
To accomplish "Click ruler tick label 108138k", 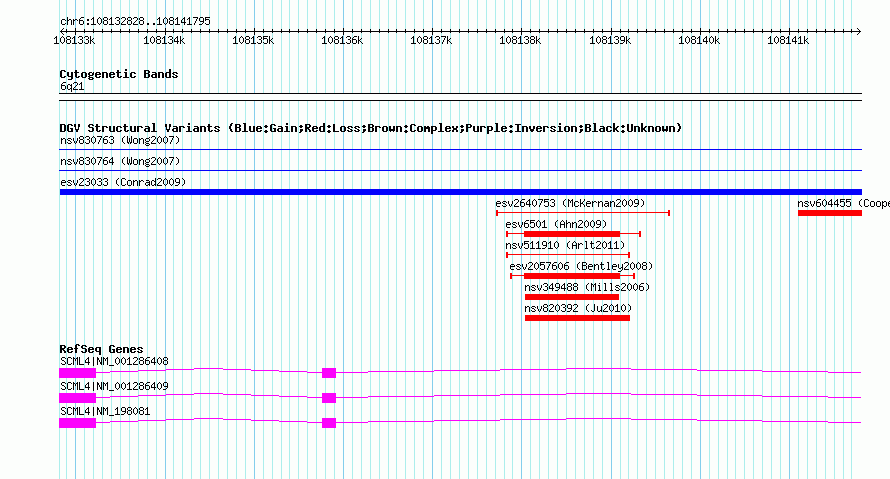I will click(x=520, y=40).
